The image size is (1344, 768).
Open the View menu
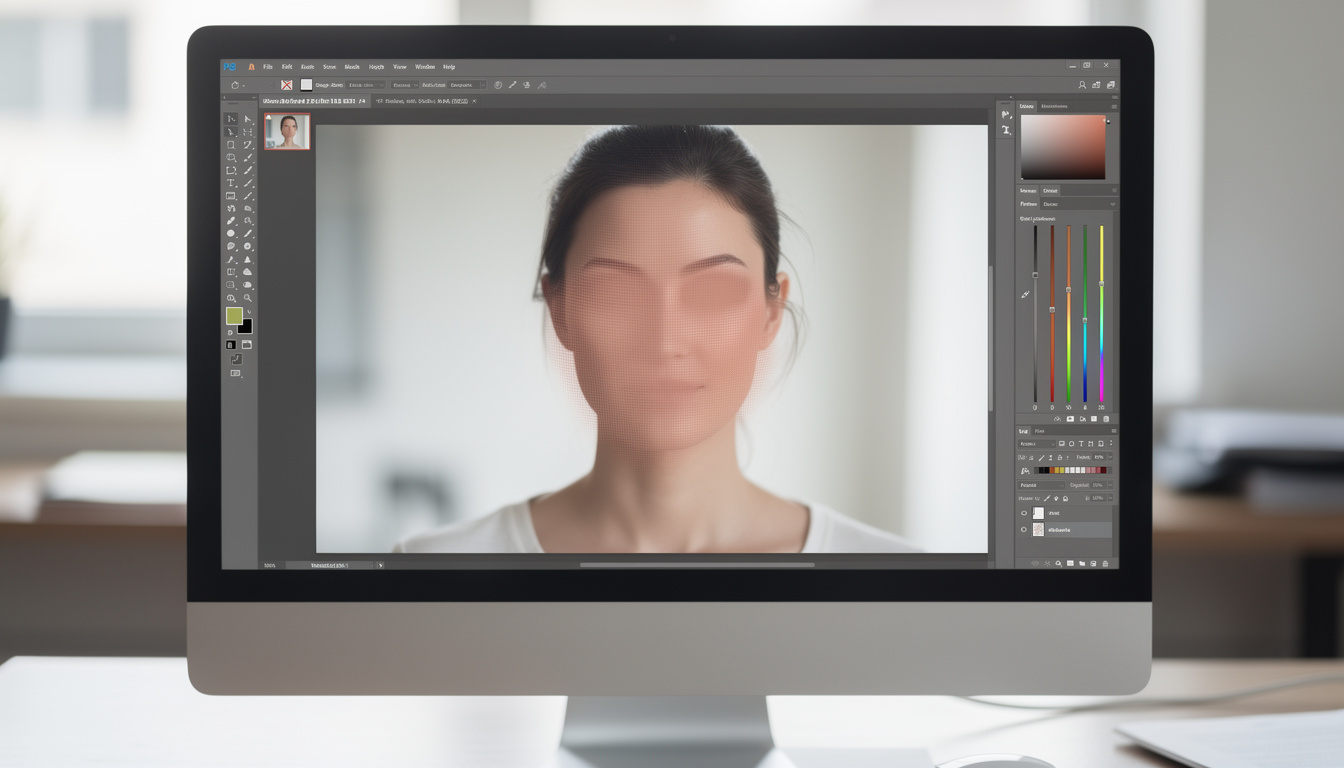pos(399,67)
